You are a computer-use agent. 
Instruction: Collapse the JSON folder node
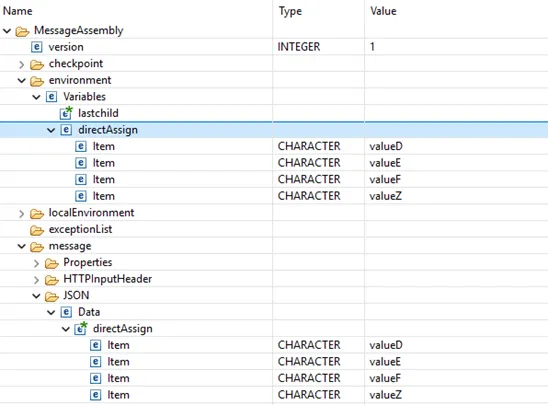click(x=36, y=296)
